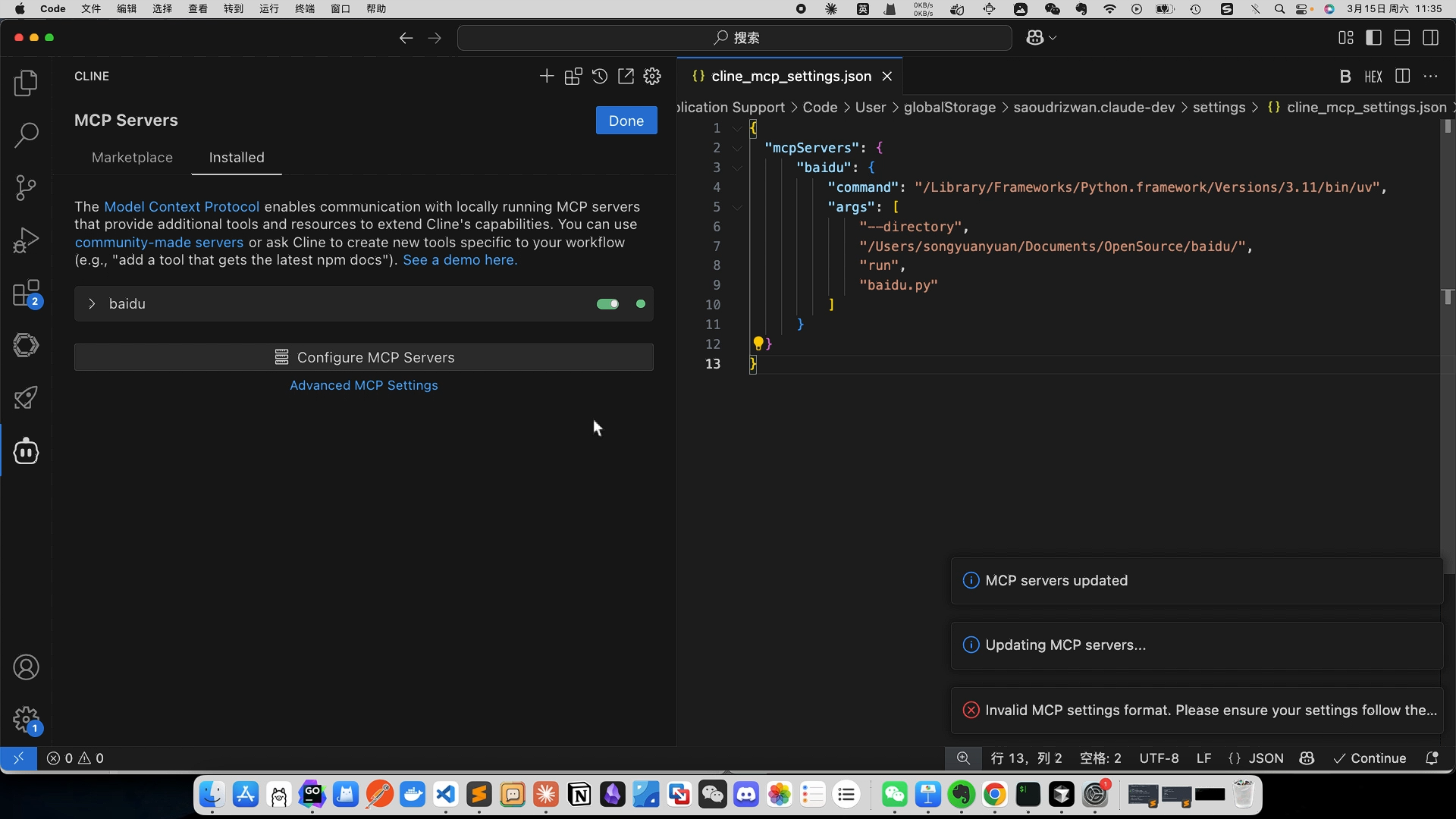Click the bold B icon in editor toolbar
The height and width of the screenshot is (819, 1456).
click(1345, 77)
